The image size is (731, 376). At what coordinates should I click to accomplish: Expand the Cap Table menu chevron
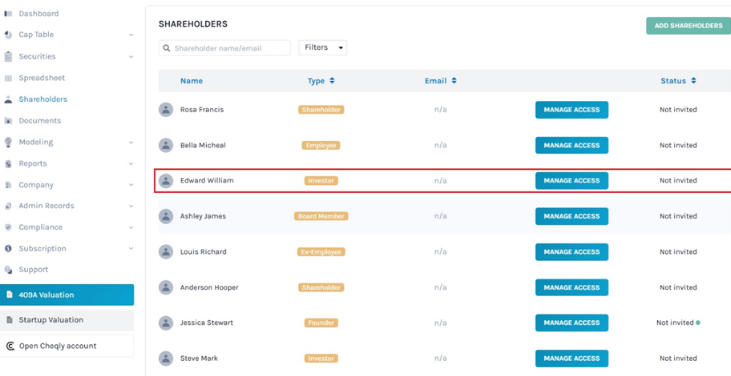point(131,35)
